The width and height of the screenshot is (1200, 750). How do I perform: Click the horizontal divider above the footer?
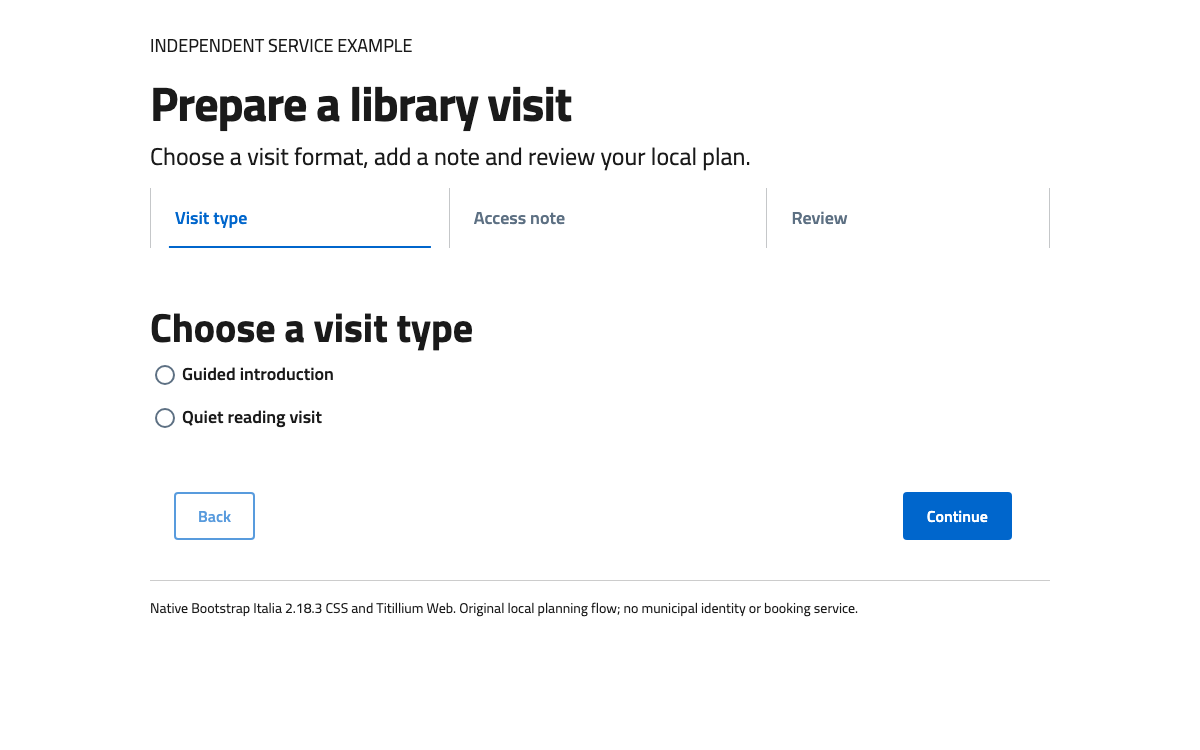(600, 580)
